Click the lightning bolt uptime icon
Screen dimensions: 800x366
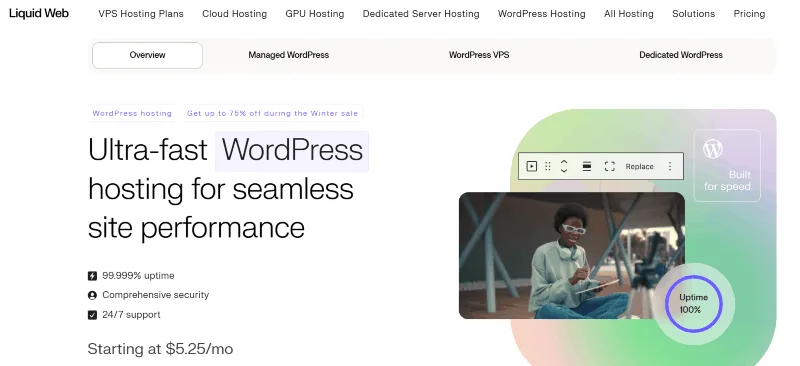92,276
